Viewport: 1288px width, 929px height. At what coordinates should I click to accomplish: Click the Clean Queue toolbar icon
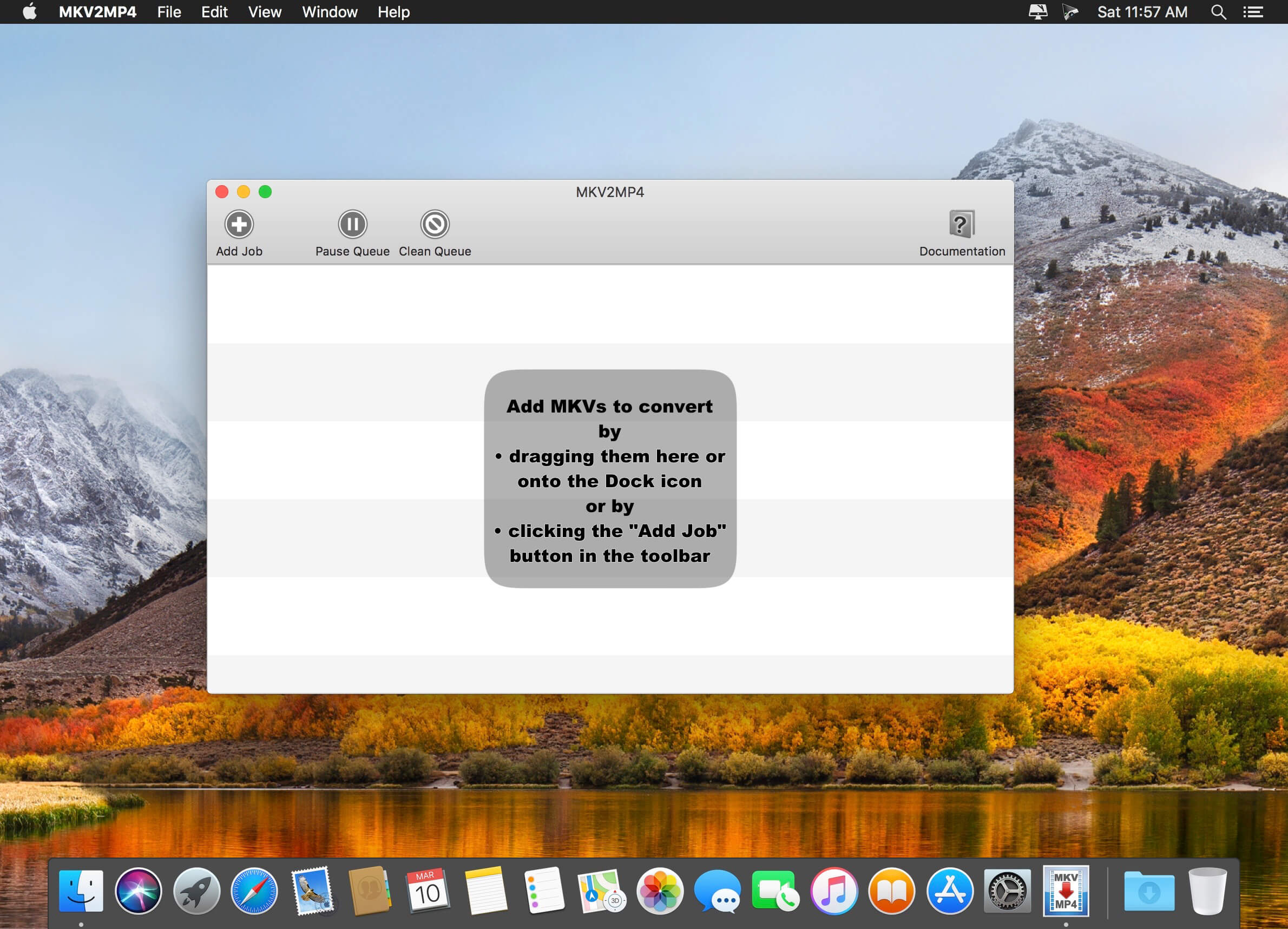[435, 225]
